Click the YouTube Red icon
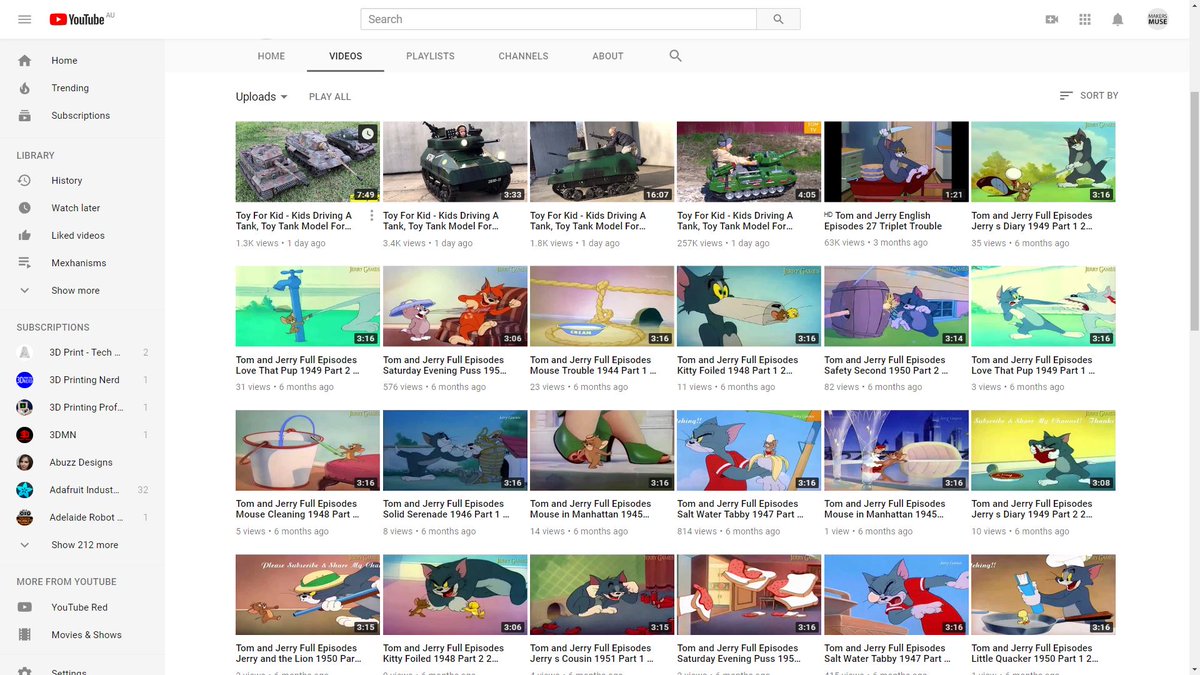The image size is (1200, 675). 25,607
